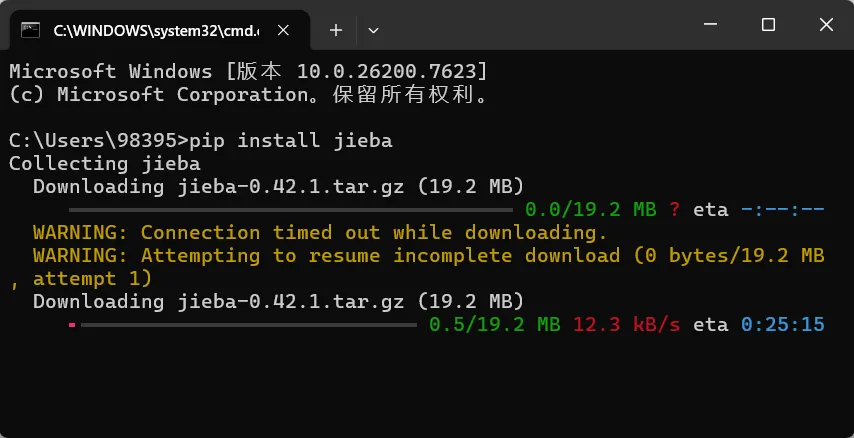Click the blue eta 0:25:15 value

(783, 325)
